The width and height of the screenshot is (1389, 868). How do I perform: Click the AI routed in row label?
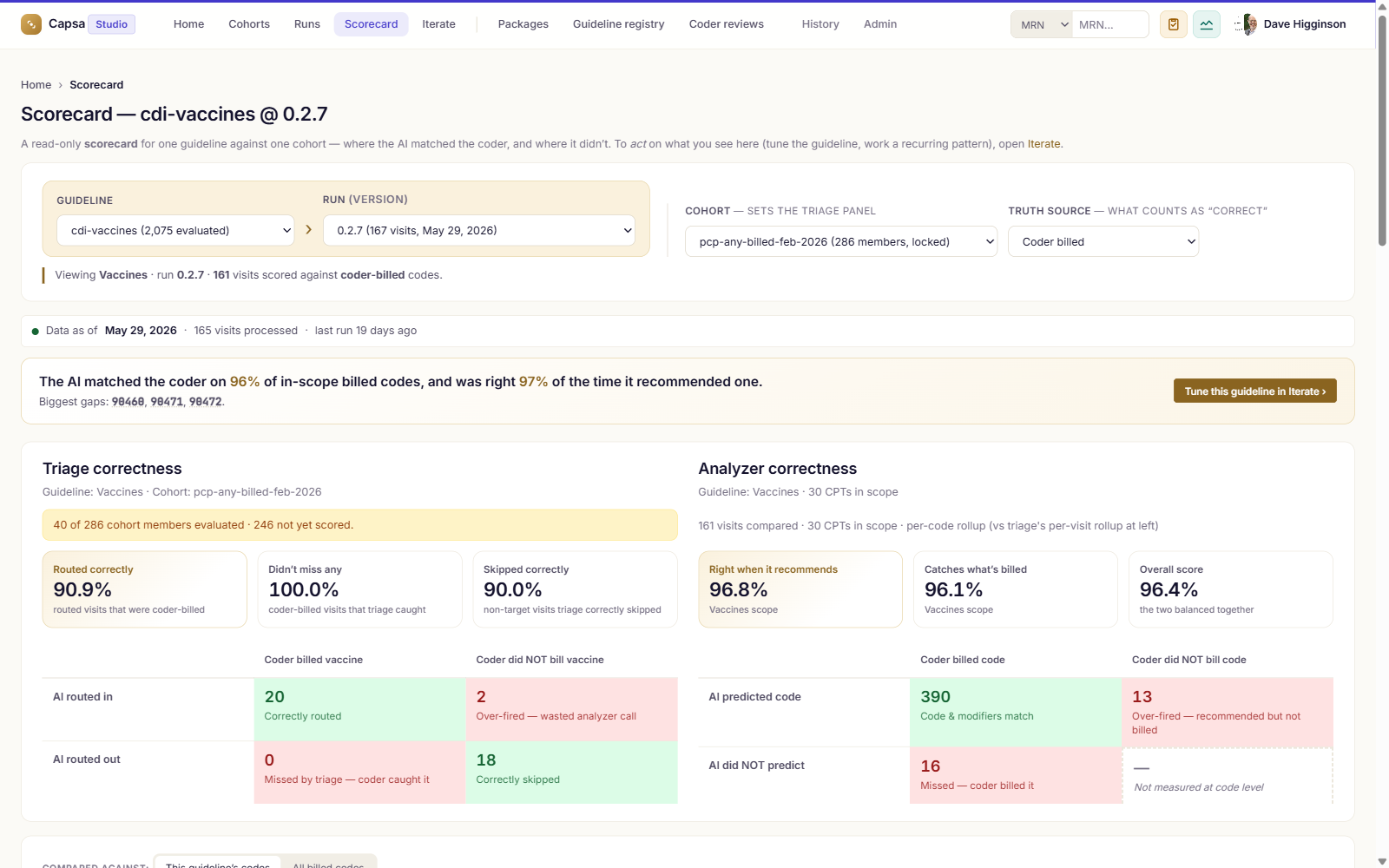(82, 697)
